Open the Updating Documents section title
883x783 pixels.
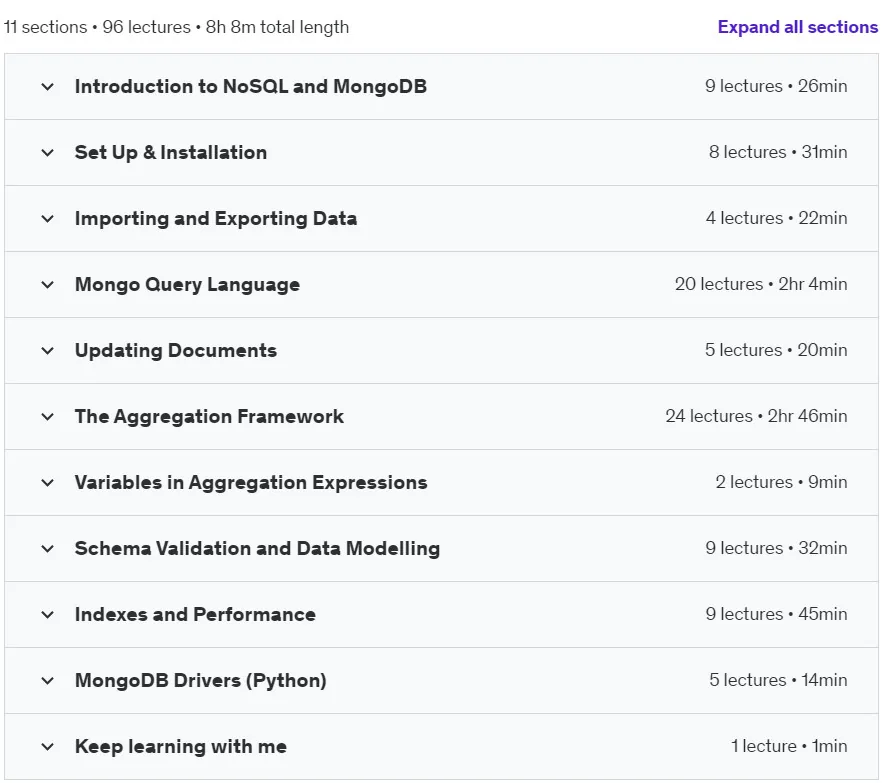pyautogui.click(x=176, y=350)
